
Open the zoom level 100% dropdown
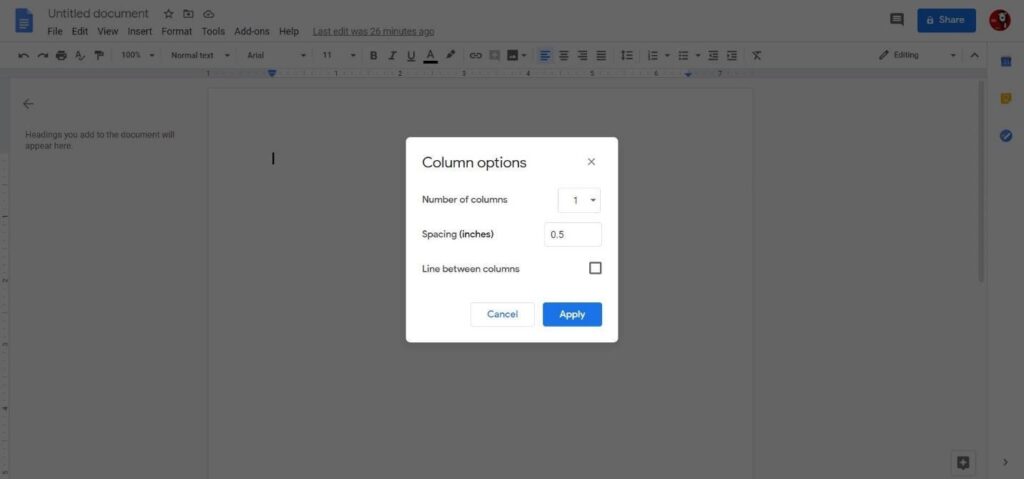[138, 56]
